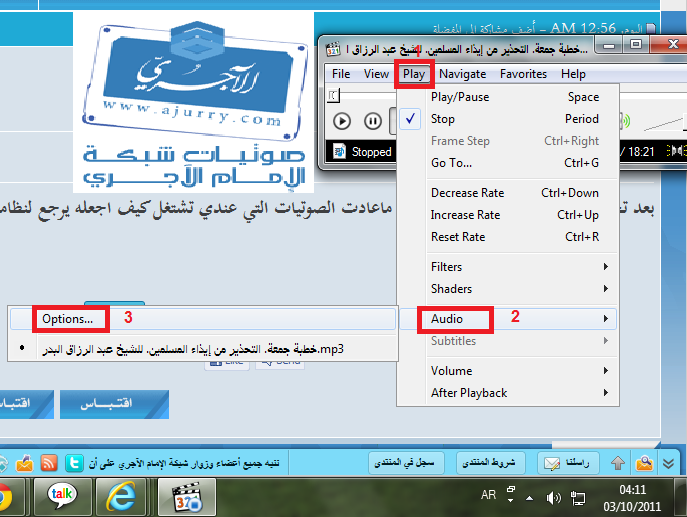Click Media Player Classic taskbar icon
The height and width of the screenshot is (517, 687).
point(187,494)
